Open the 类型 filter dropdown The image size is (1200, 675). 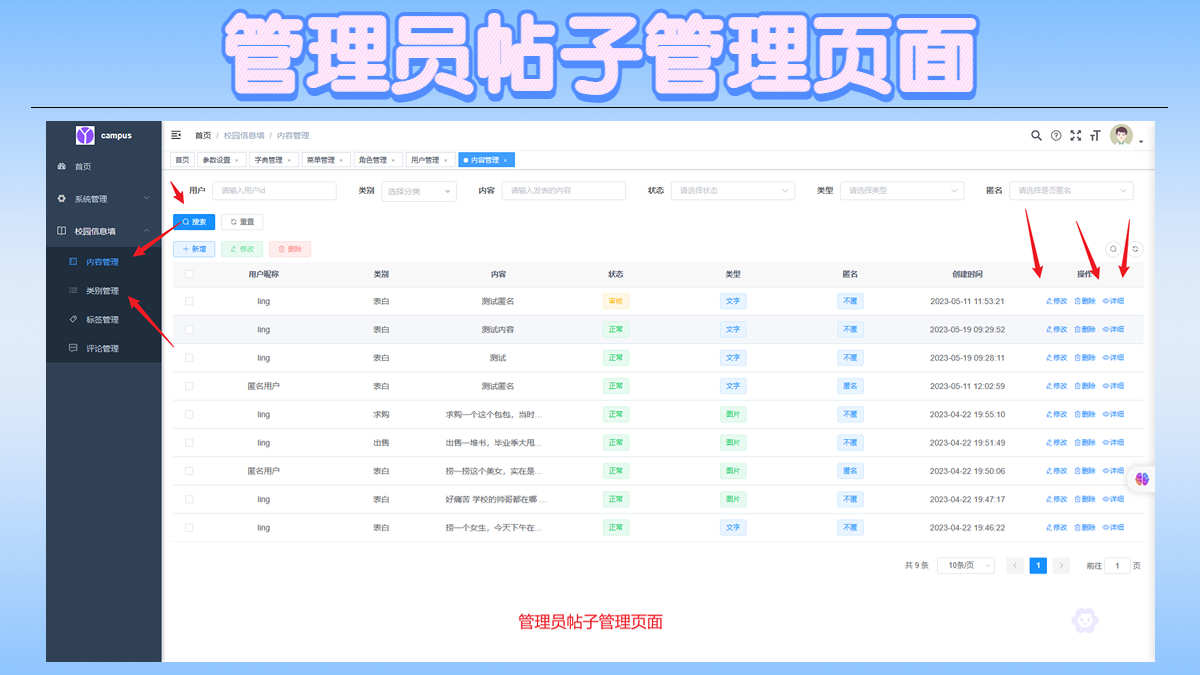click(x=901, y=190)
